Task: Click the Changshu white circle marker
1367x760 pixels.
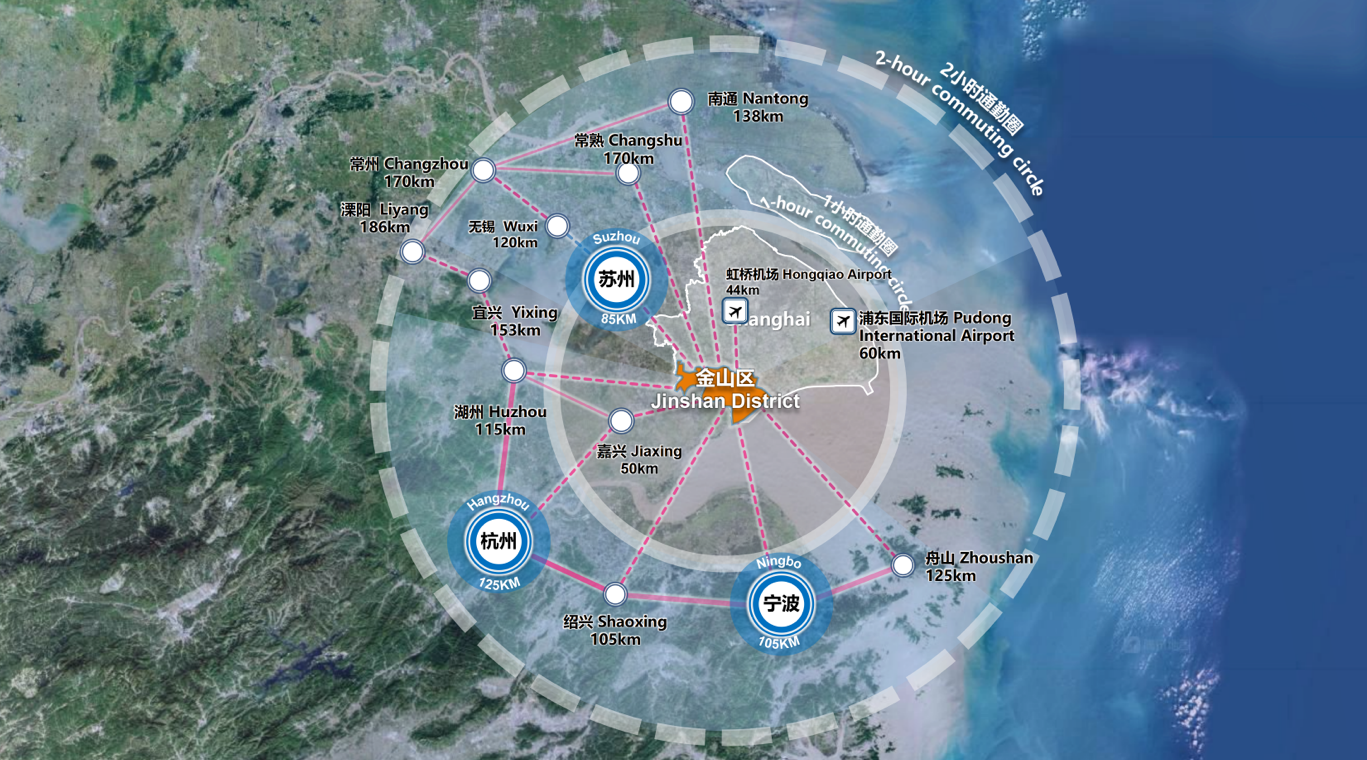Action: click(x=627, y=174)
